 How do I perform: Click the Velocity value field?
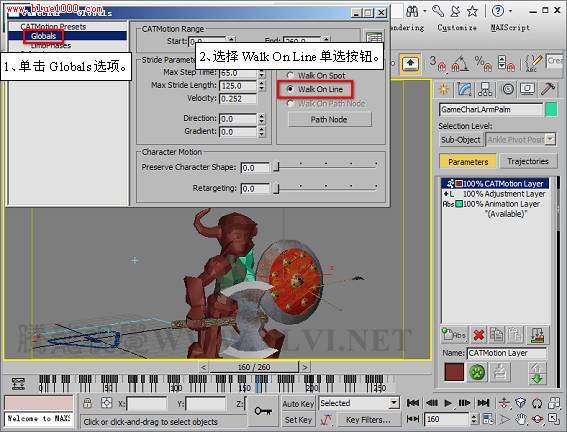[x=238, y=99]
